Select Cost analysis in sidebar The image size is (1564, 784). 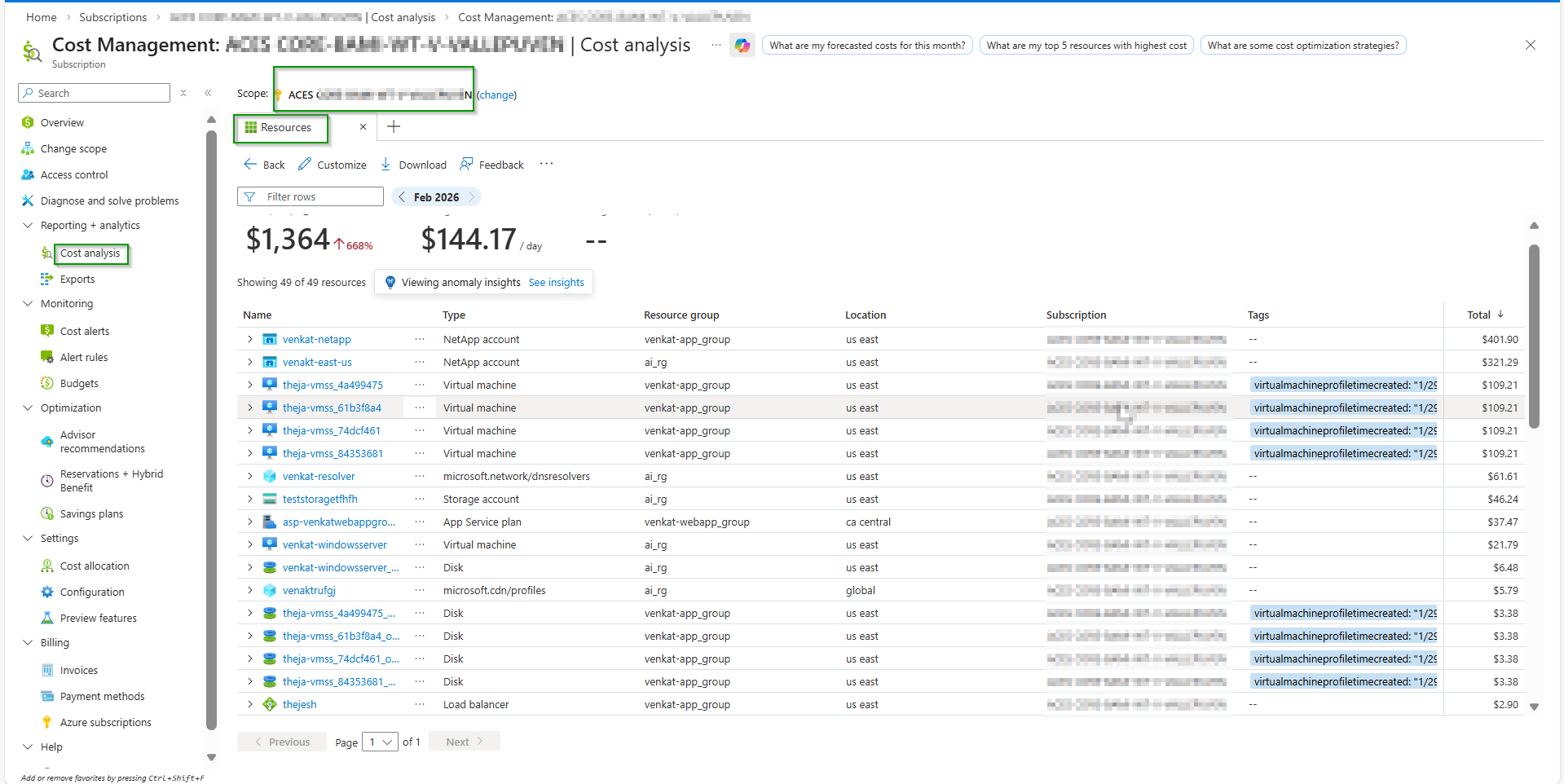[90, 253]
